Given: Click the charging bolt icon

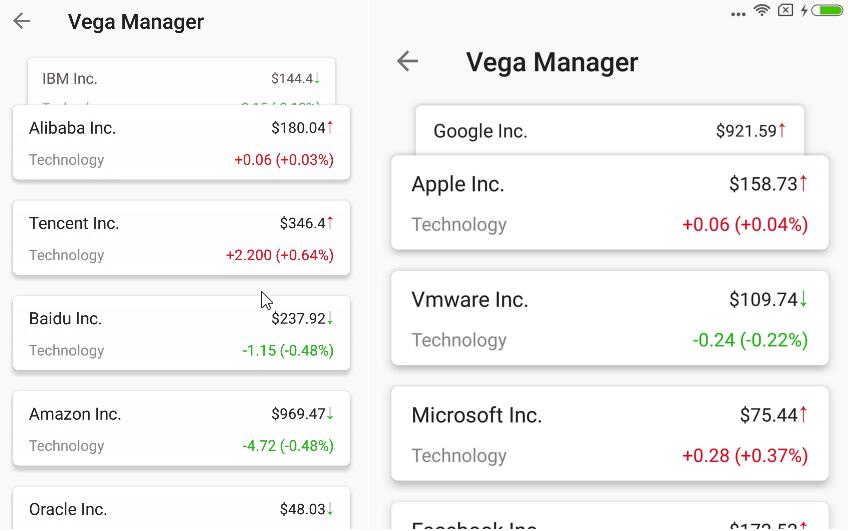Looking at the screenshot, I should pos(804,10).
